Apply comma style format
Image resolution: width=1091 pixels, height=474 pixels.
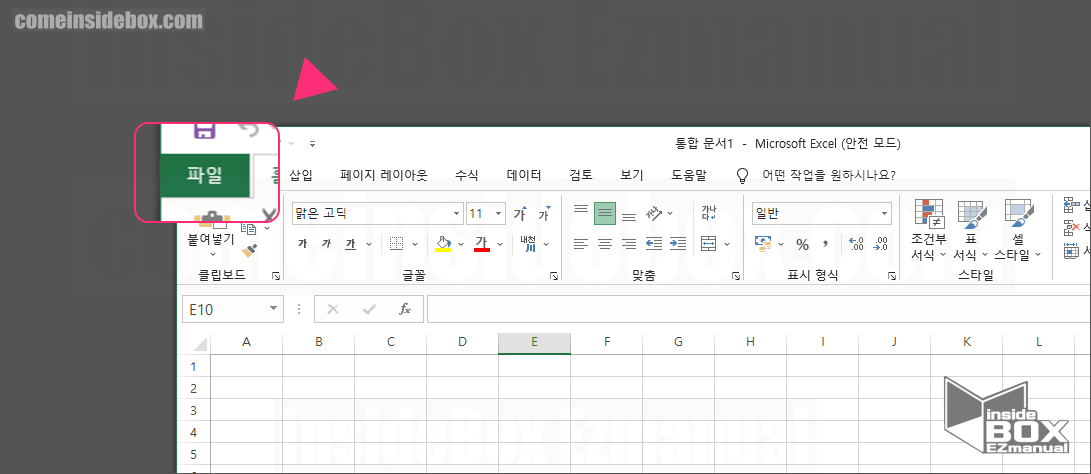[826, 244]
